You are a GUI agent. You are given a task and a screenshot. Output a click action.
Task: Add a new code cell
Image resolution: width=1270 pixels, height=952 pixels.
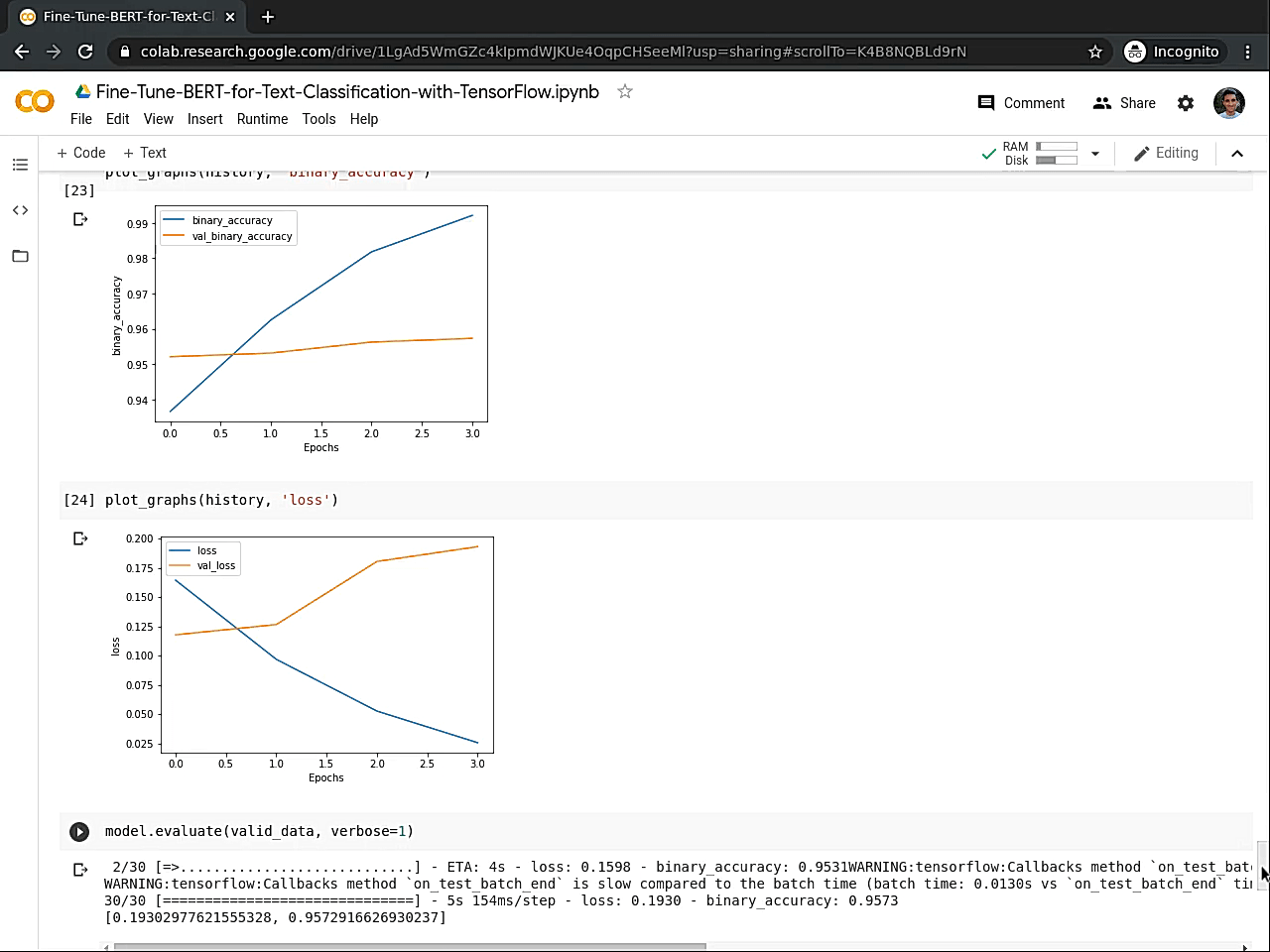click(80, 153)
